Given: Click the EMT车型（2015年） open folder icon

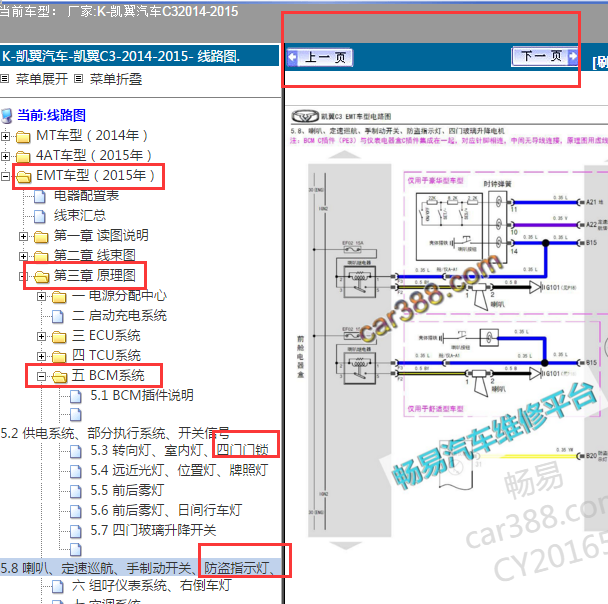Looking at the screenshot, I should [x=24, y=177].
